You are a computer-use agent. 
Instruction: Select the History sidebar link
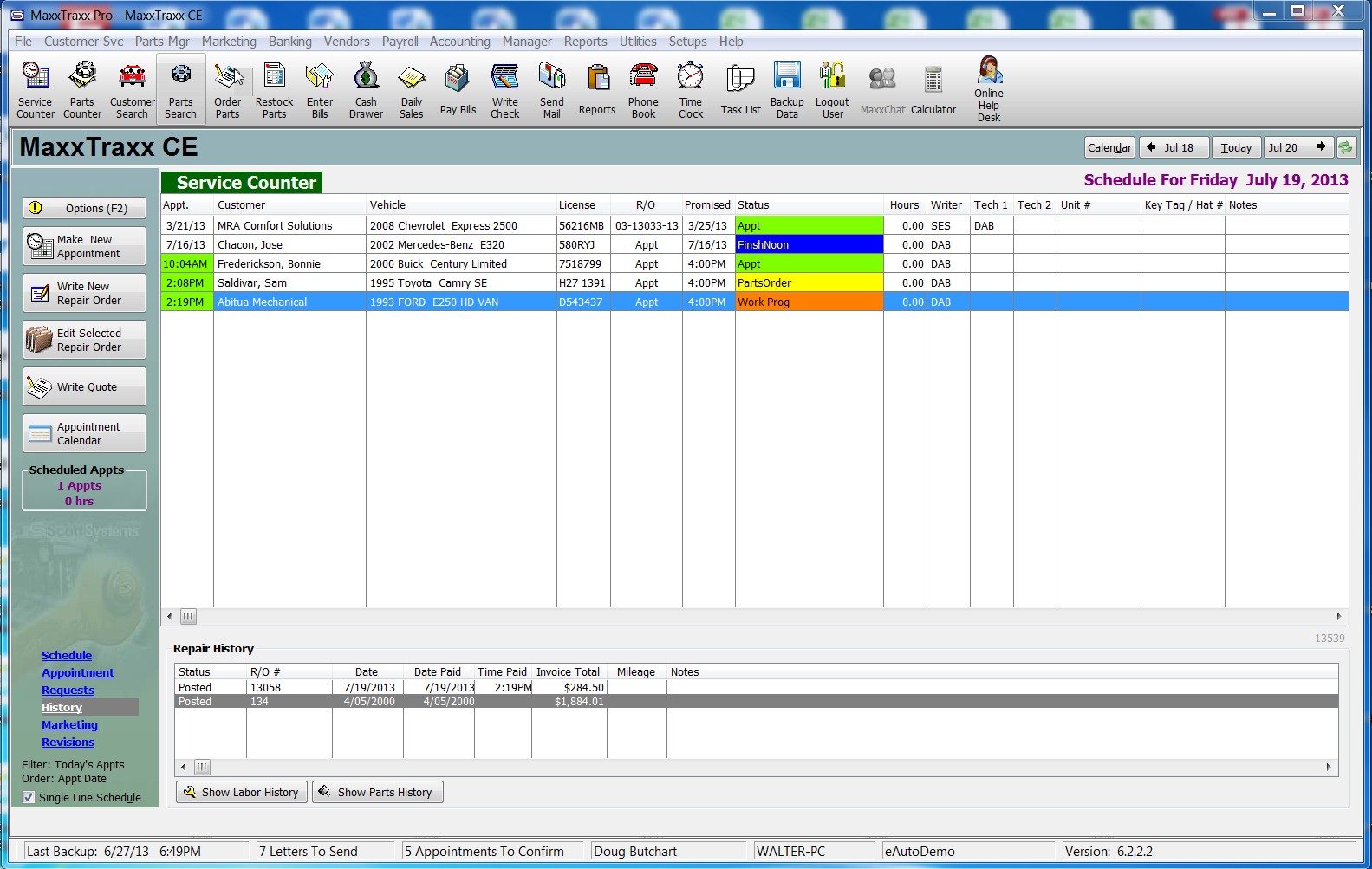click(x=62, y=708)
